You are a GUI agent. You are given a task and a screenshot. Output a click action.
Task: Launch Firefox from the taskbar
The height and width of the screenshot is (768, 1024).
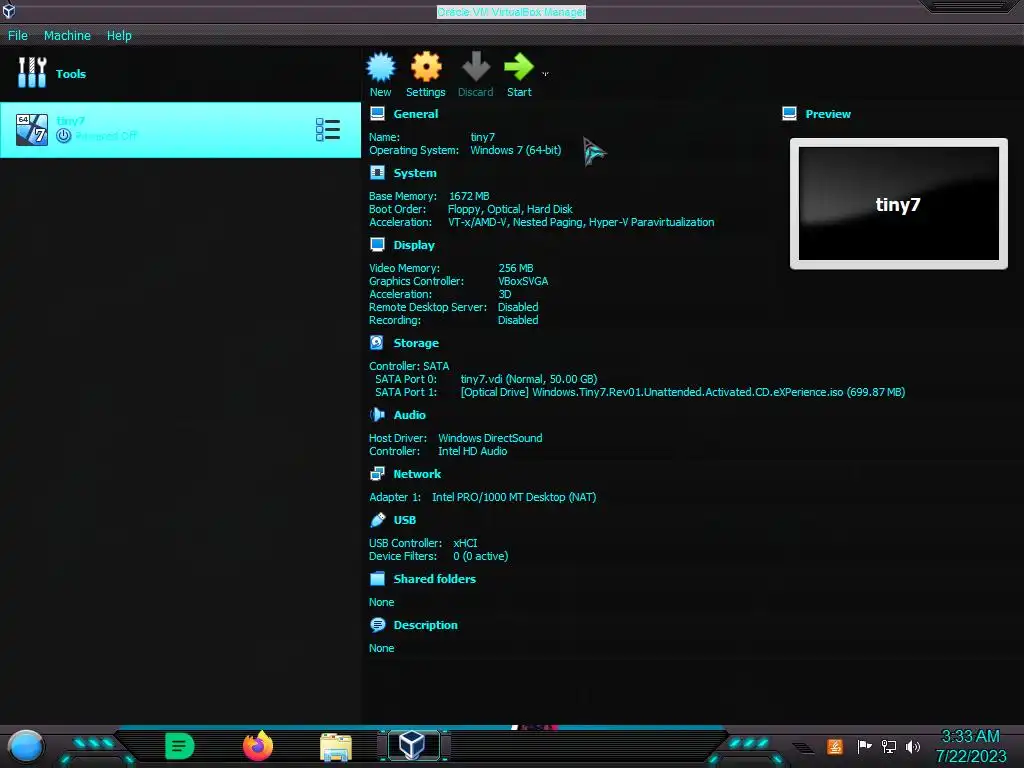point(258,746)
